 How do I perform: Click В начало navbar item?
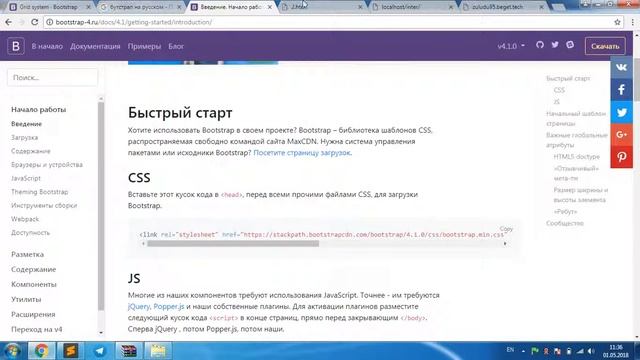47,46
